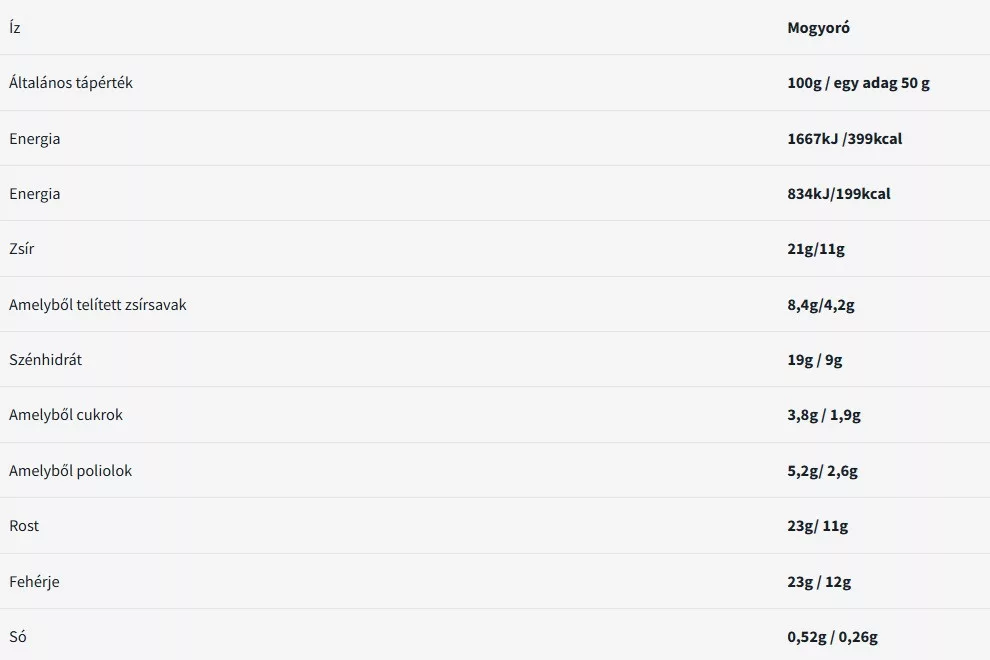Image resolution: width=990 pixels, height=660 pixels.
Task: Select the 8,4g/4,2g value
Action: point(821,305)
